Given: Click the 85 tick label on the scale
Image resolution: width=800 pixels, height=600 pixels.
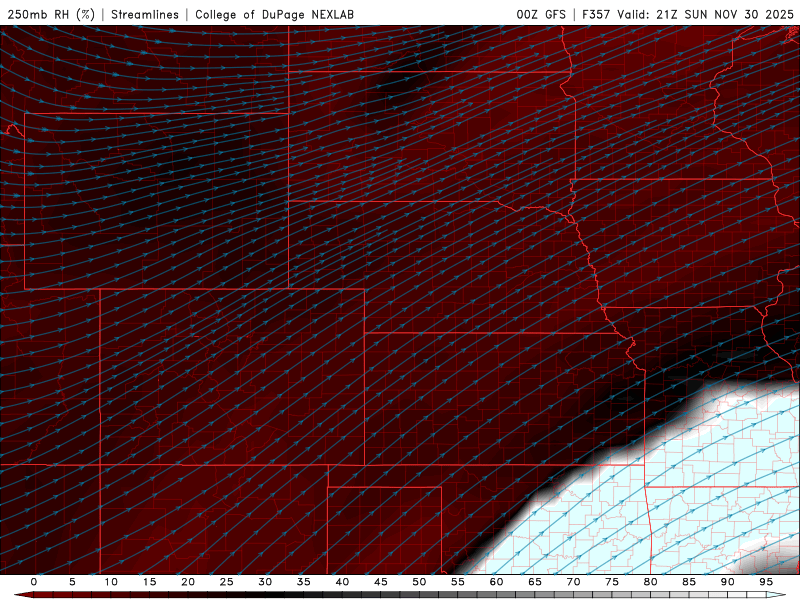Looking at the screenshot, I should (x=689, y=582).
